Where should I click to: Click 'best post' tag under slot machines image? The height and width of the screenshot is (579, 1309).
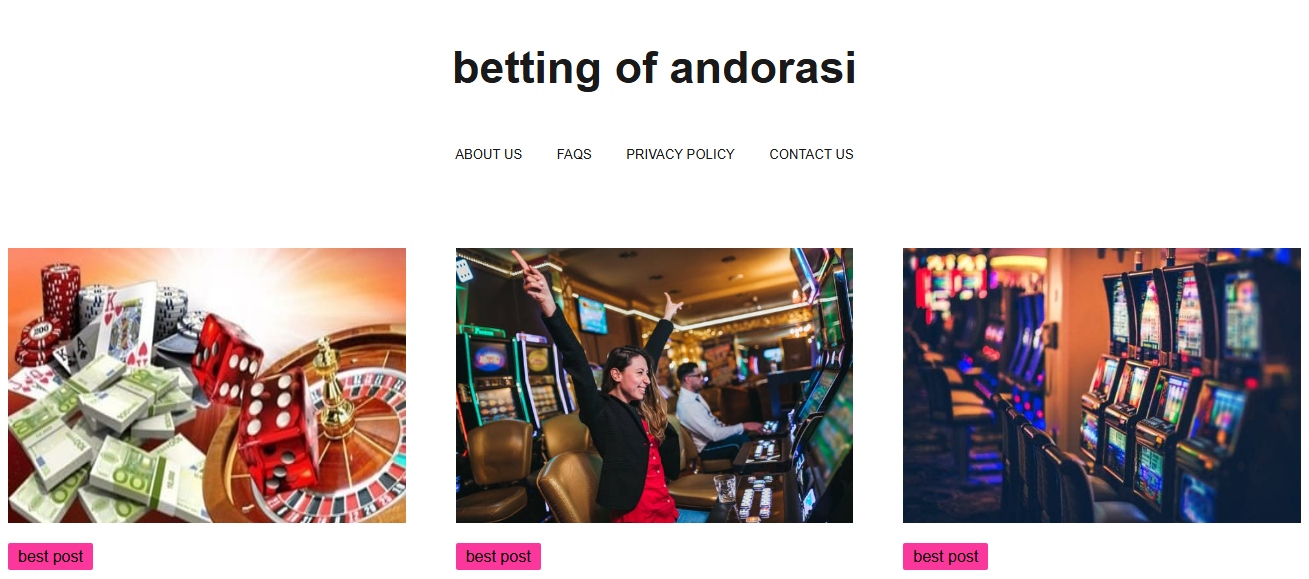[x=945, y=556]
